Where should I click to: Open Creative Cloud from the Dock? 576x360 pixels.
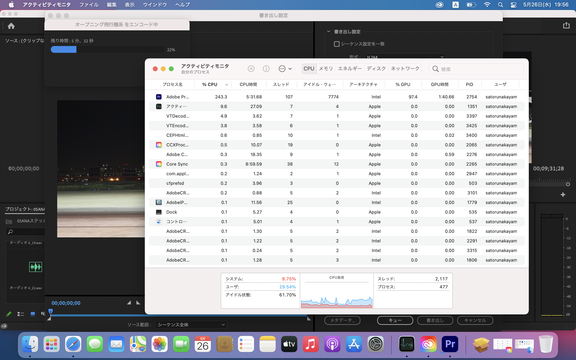point(428,344)
